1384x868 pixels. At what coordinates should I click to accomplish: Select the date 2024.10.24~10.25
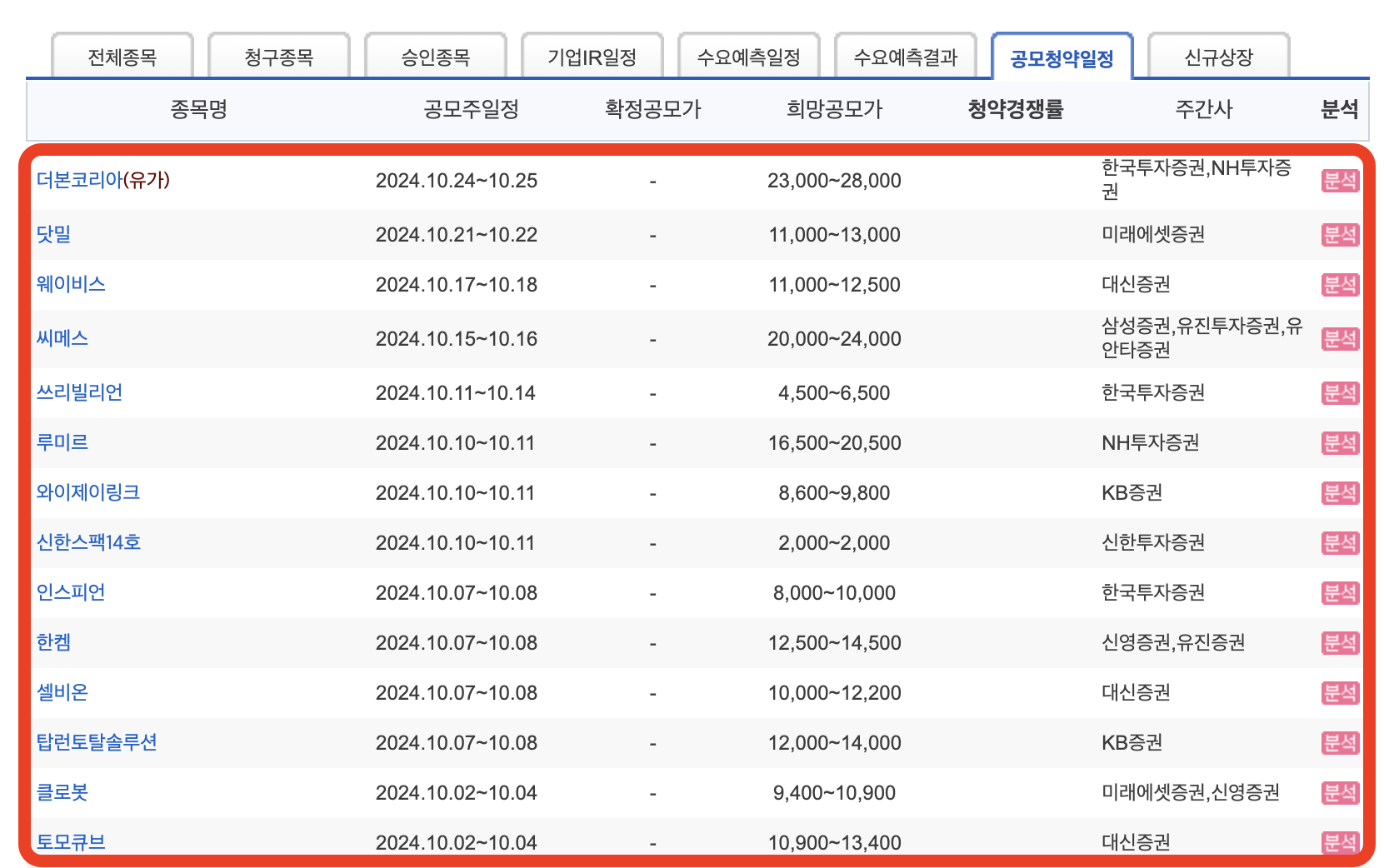click(x=457, y=181)
